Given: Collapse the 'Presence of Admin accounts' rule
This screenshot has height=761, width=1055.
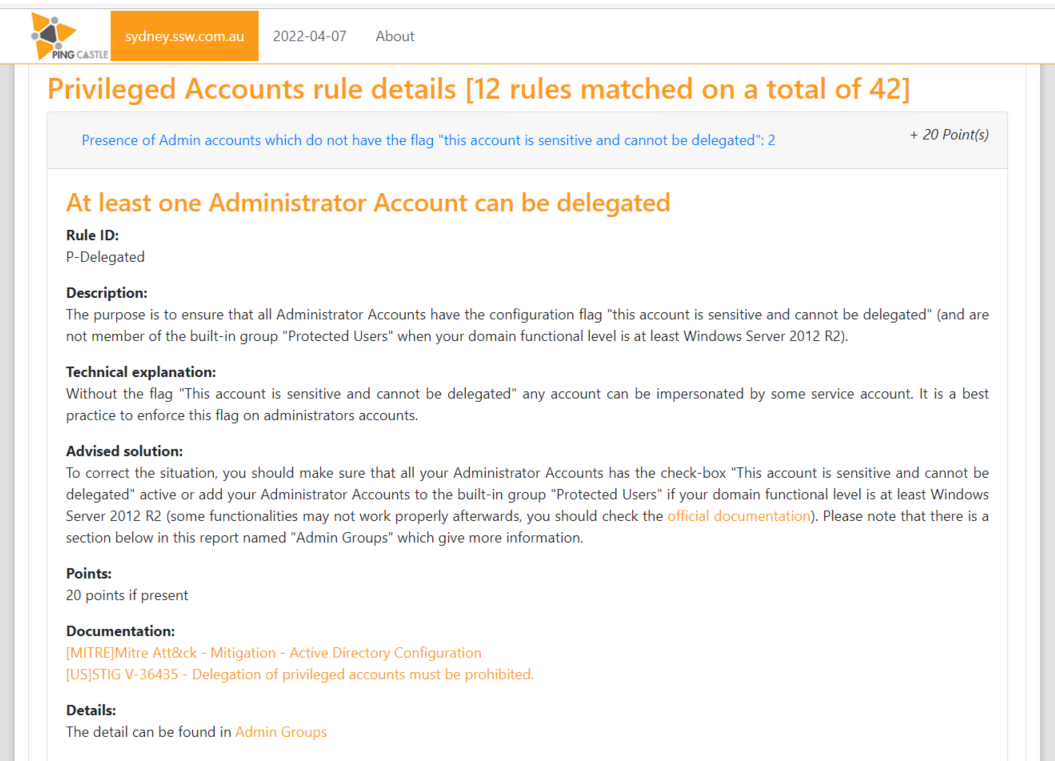Looking at the screenshot, I should click(x=428, y=140).
